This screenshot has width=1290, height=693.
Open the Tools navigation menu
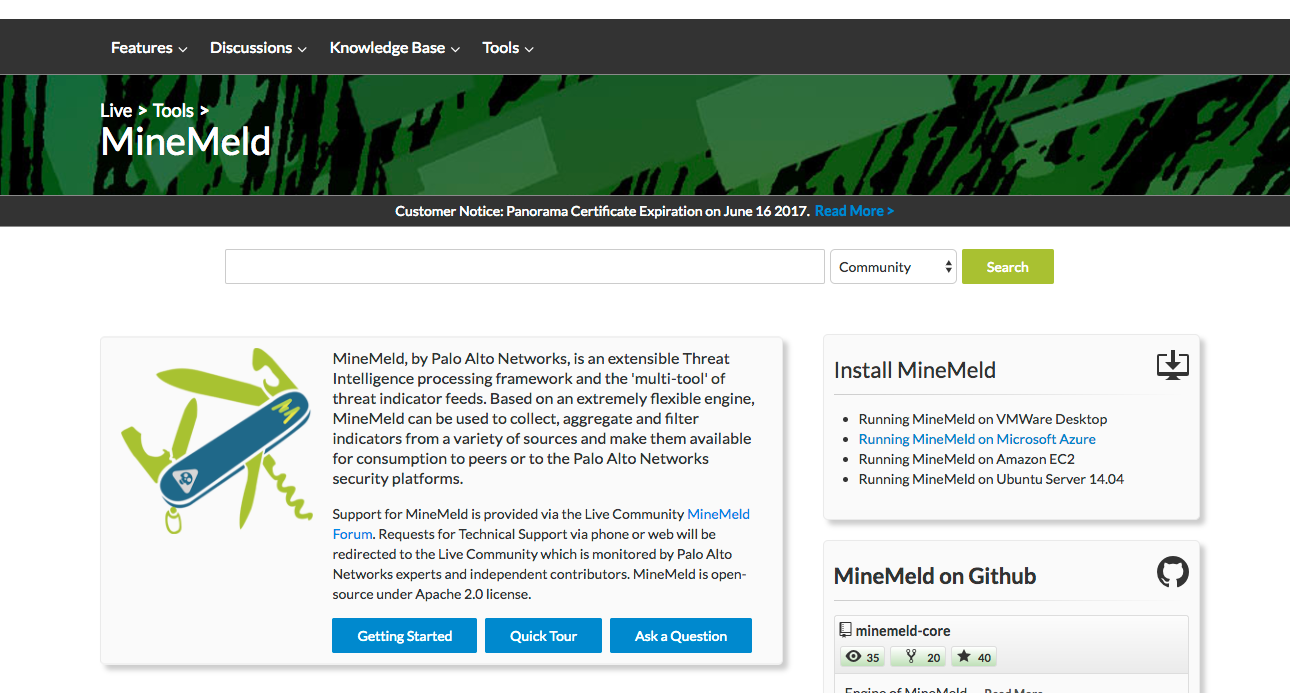pos(507,48)
